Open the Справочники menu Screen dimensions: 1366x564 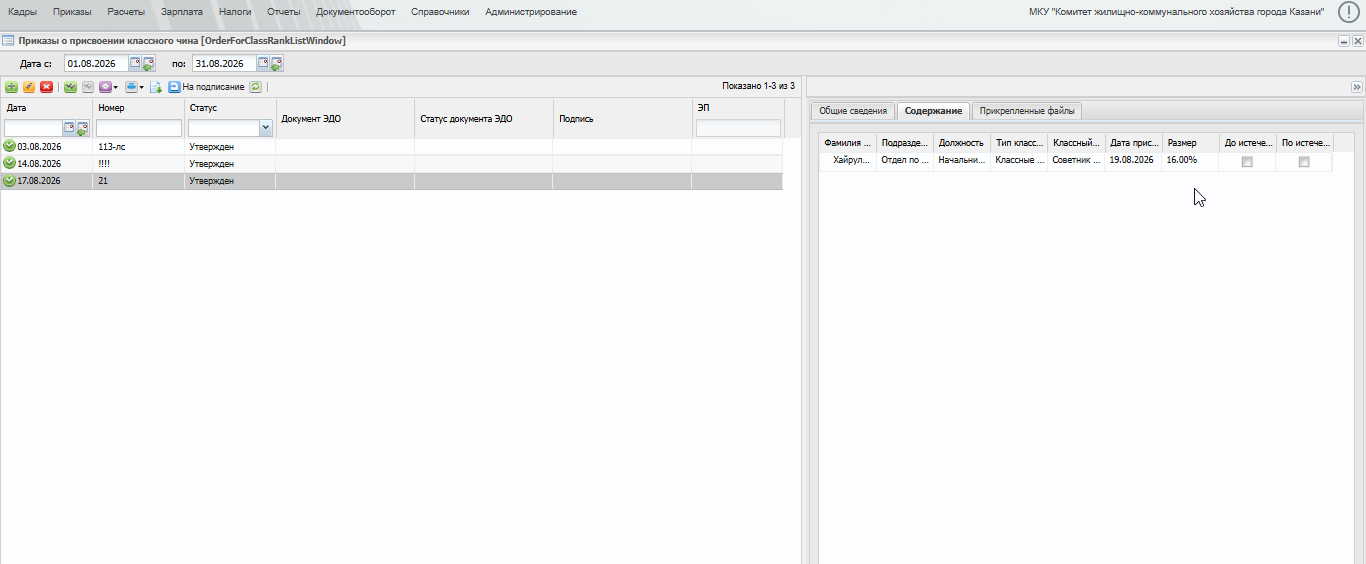point(440,12)
